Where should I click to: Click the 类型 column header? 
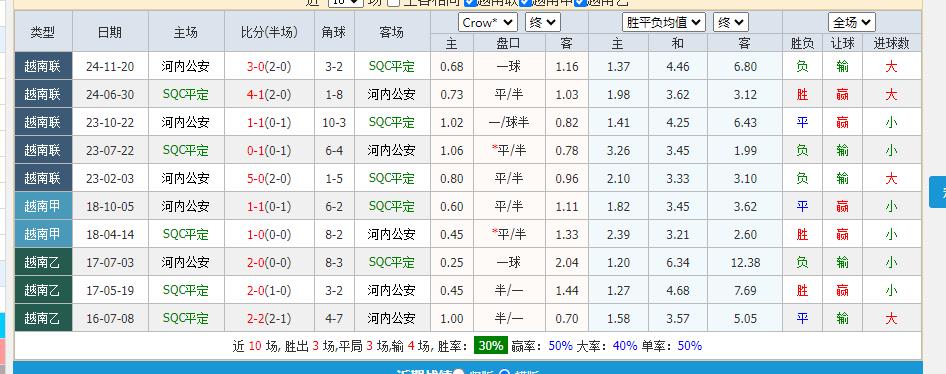point(43,32)
